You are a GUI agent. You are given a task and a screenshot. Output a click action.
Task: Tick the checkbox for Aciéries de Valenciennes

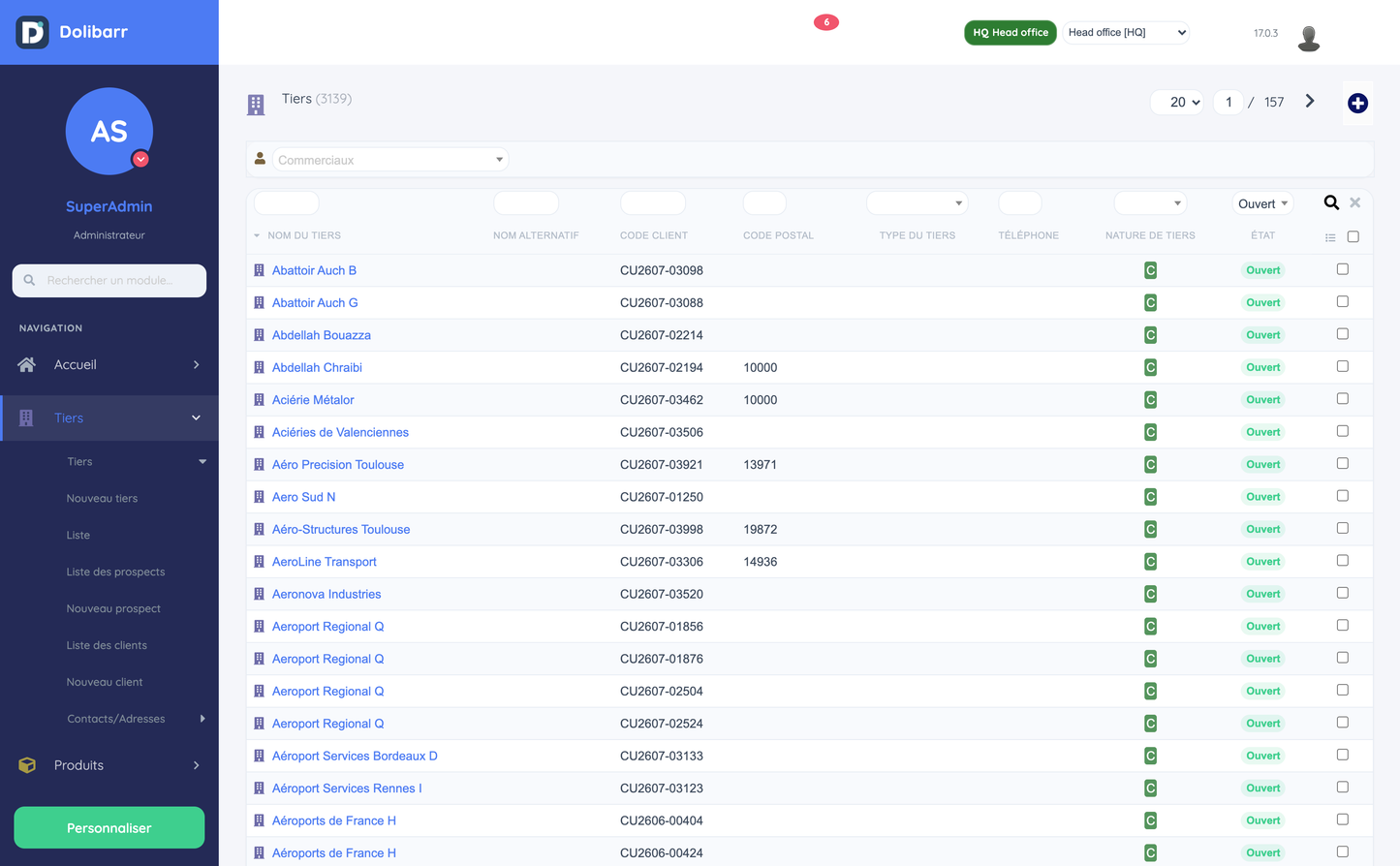(1343, 431)
